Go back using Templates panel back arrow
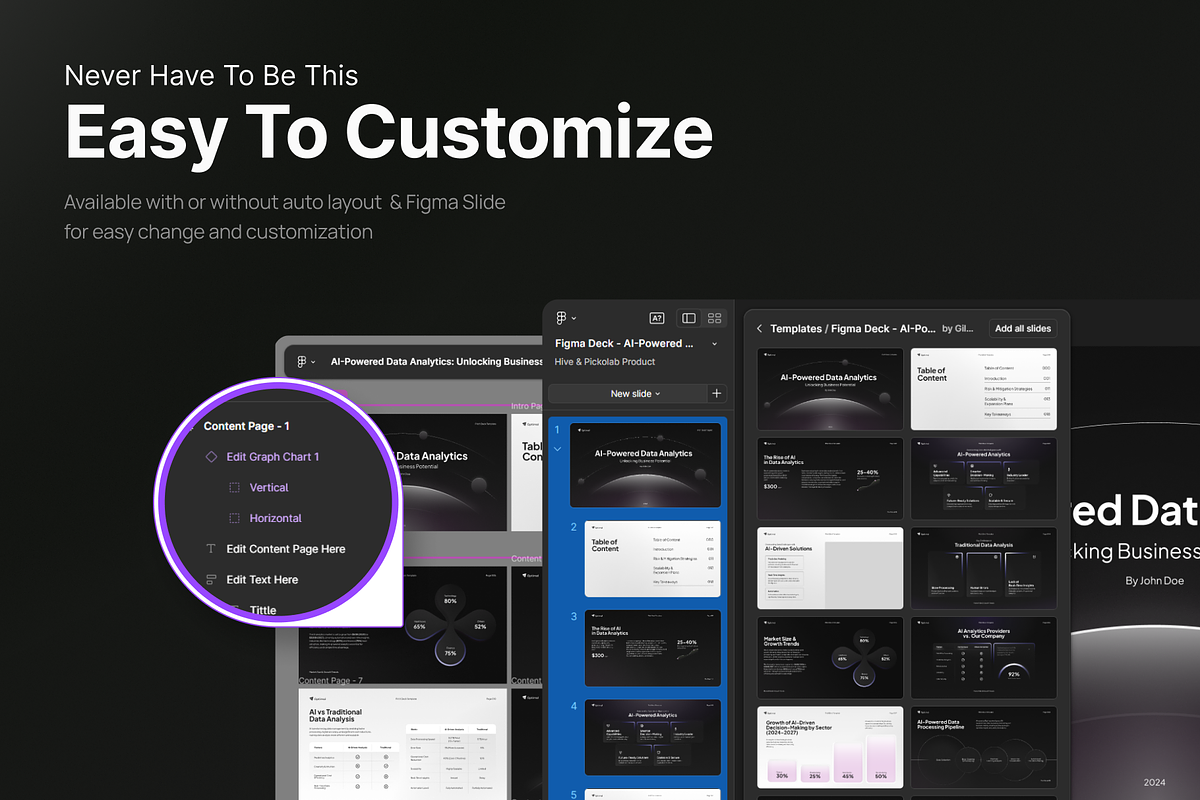Image resolution: width=1200 pixels, height=800 pixels. [x=759, y=328]
